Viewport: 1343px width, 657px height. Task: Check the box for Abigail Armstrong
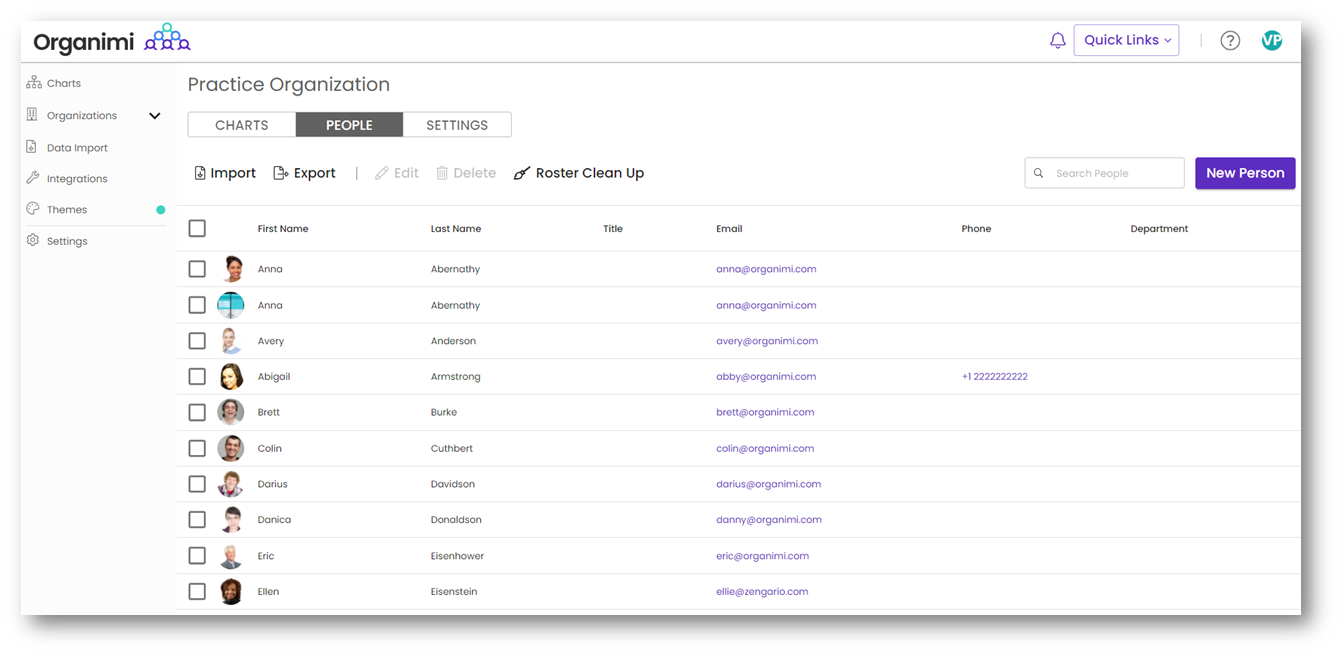pyautogui.click(x=197, y=377)
